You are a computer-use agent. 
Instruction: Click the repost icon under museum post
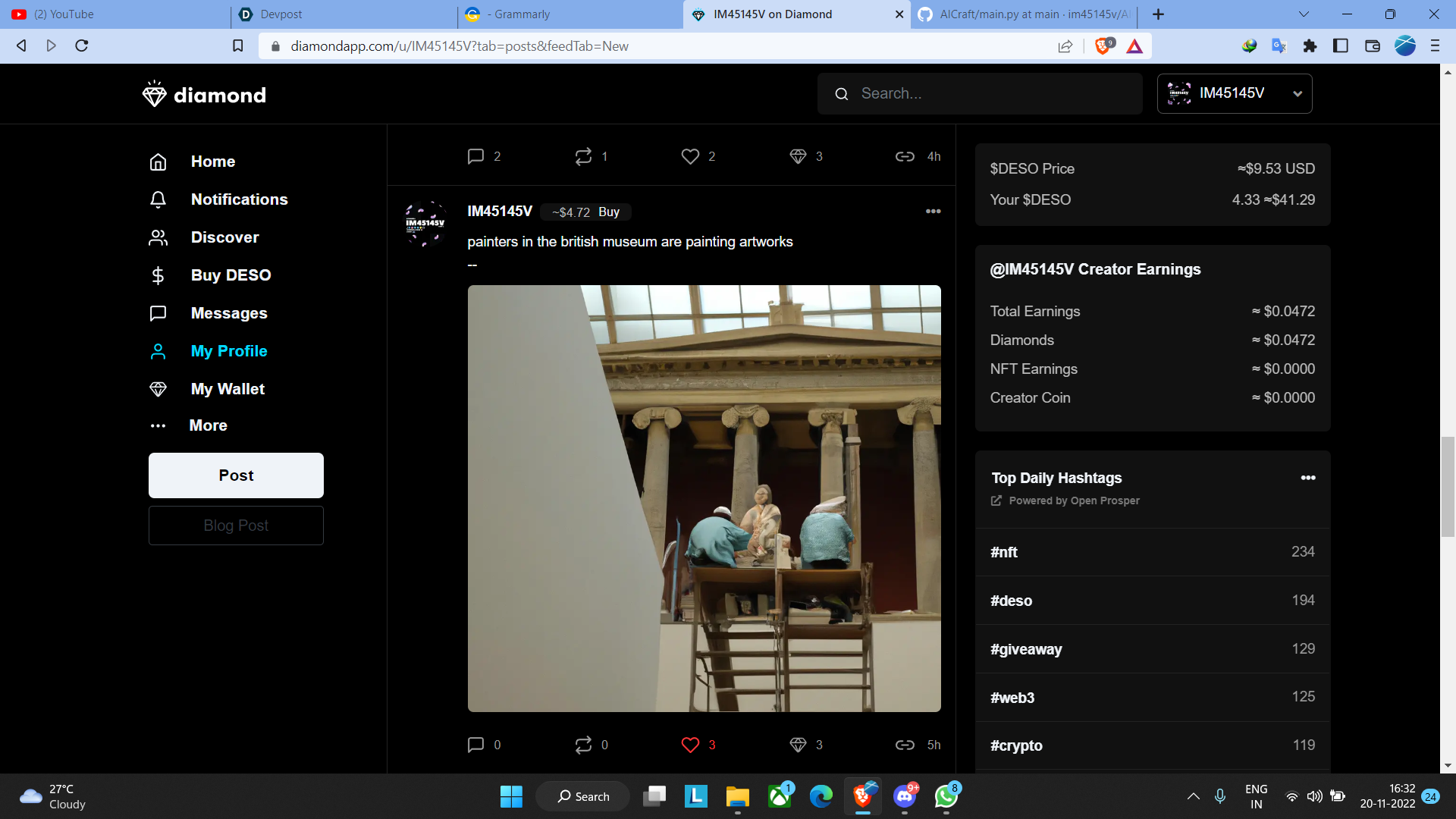583,745
